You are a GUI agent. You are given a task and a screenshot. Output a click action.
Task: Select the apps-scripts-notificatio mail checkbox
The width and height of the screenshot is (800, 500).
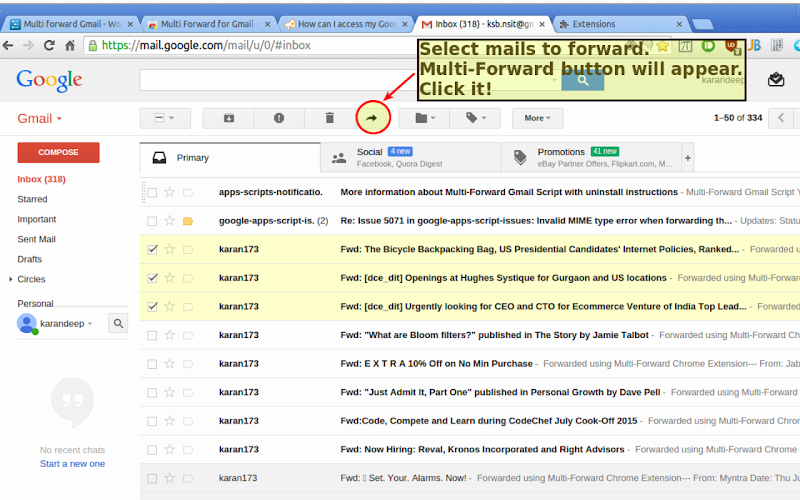pyautogui.click(x=152, y=192)
